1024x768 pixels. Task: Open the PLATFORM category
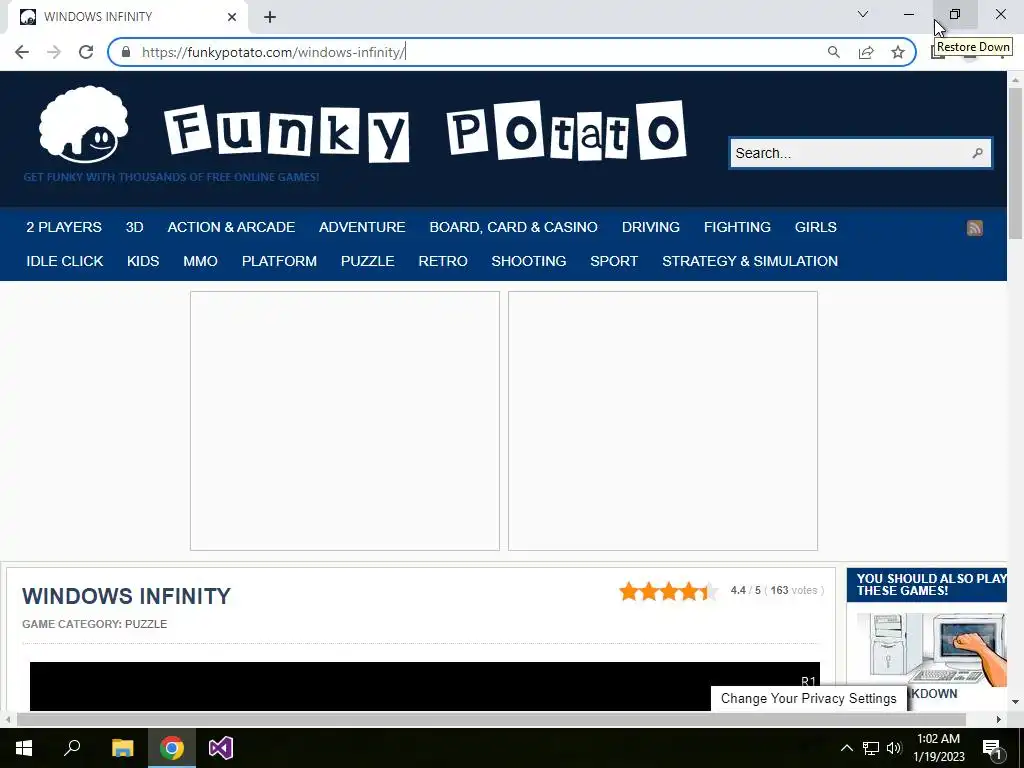coord(279,261)
